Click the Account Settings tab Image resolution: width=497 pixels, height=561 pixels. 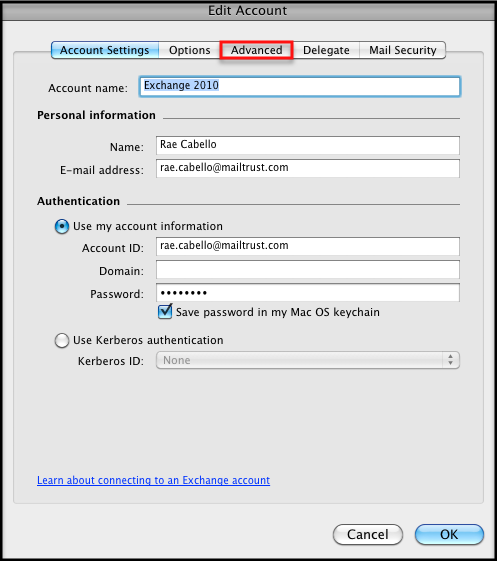(x=105, y=50)
